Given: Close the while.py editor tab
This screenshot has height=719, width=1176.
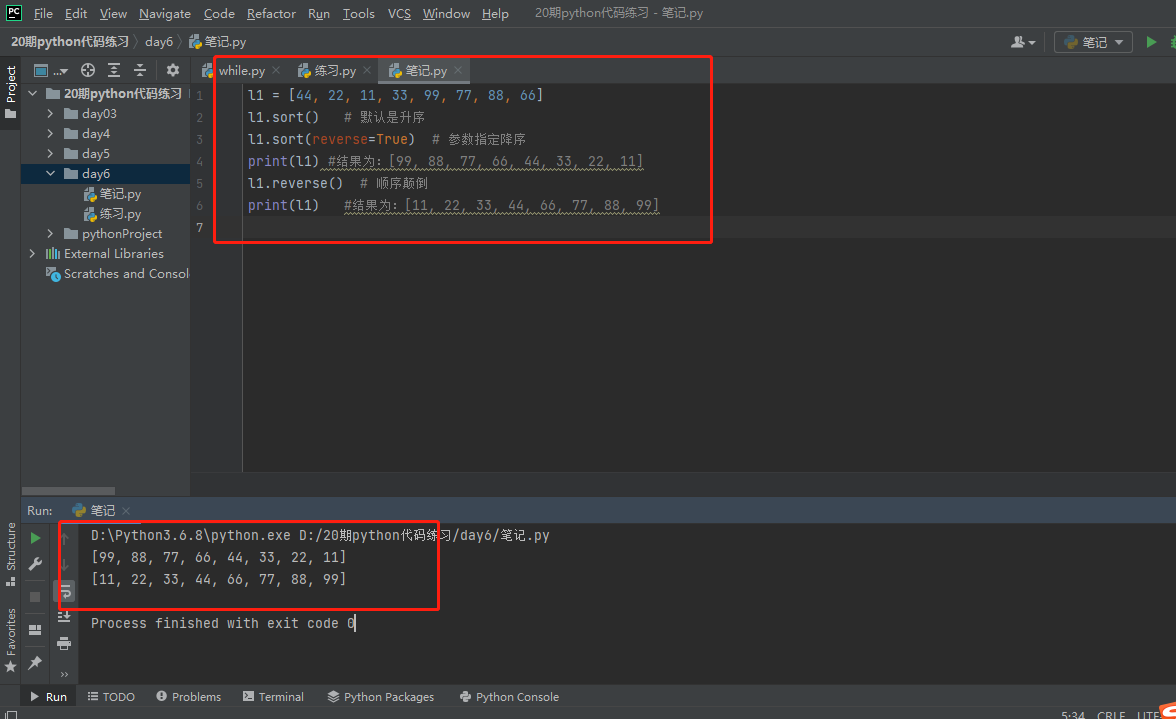Looking at the screenshot, I should click(276, 70).
